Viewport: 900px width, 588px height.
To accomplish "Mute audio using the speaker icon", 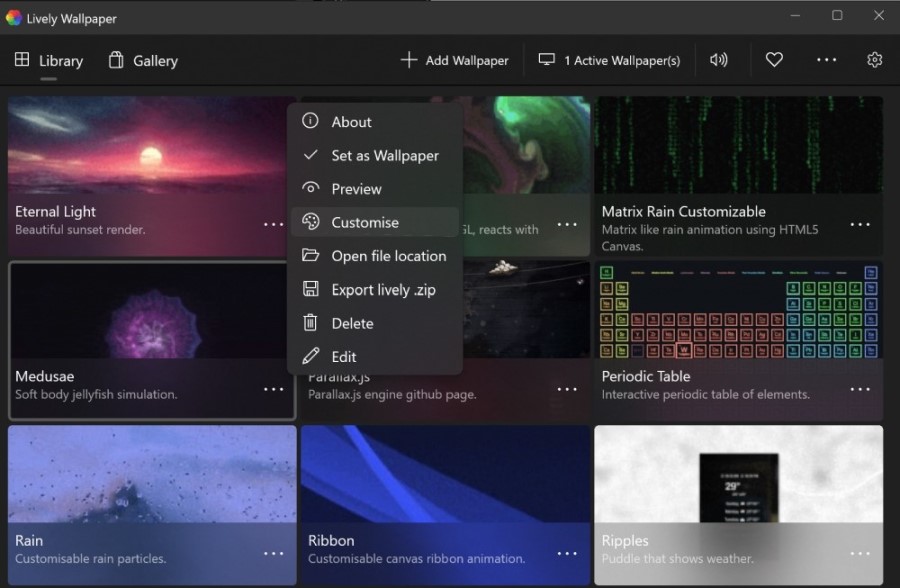I will click(x=718, y=60).
